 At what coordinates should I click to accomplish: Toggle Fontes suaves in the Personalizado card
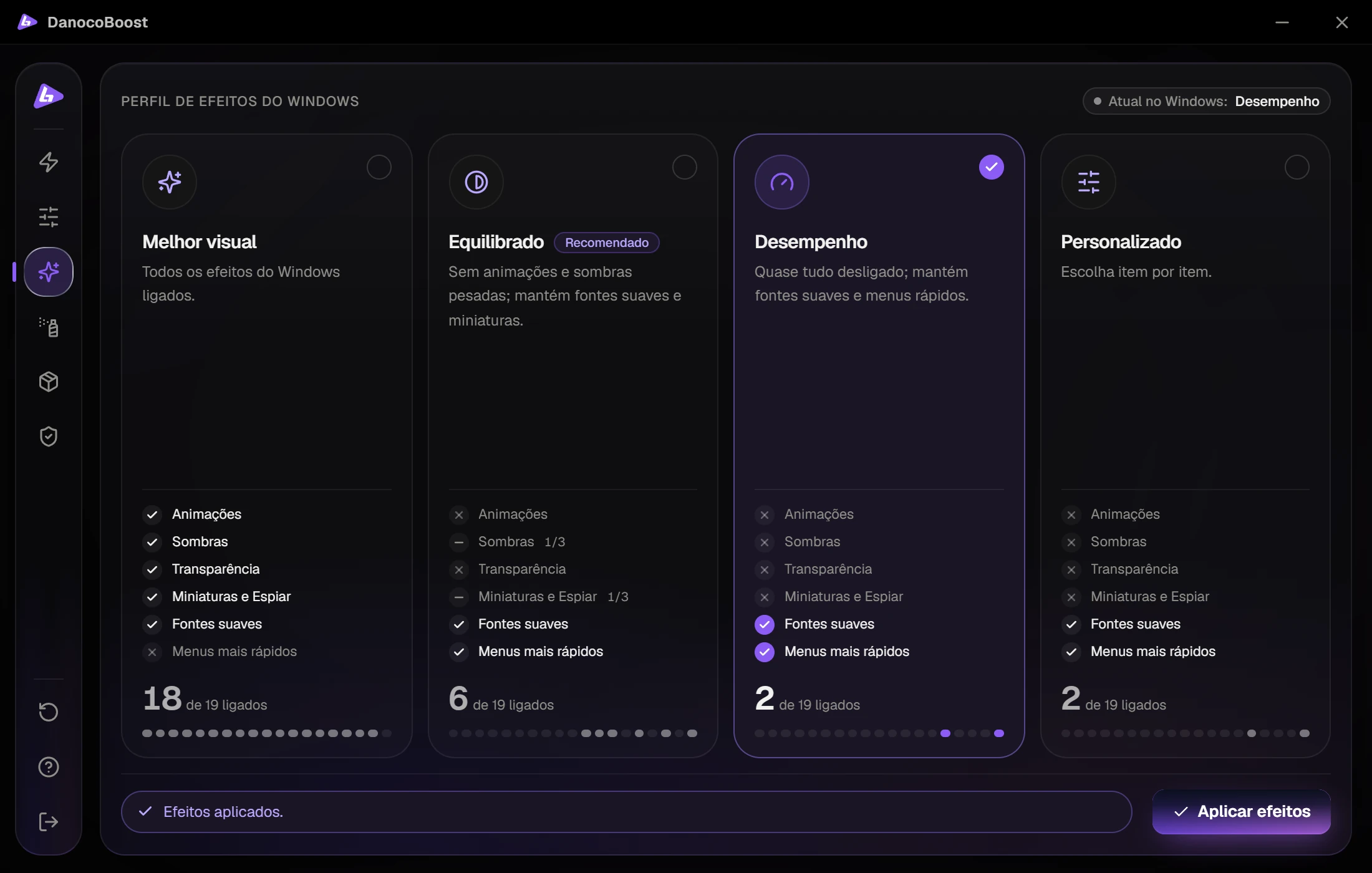[1121, 624]
